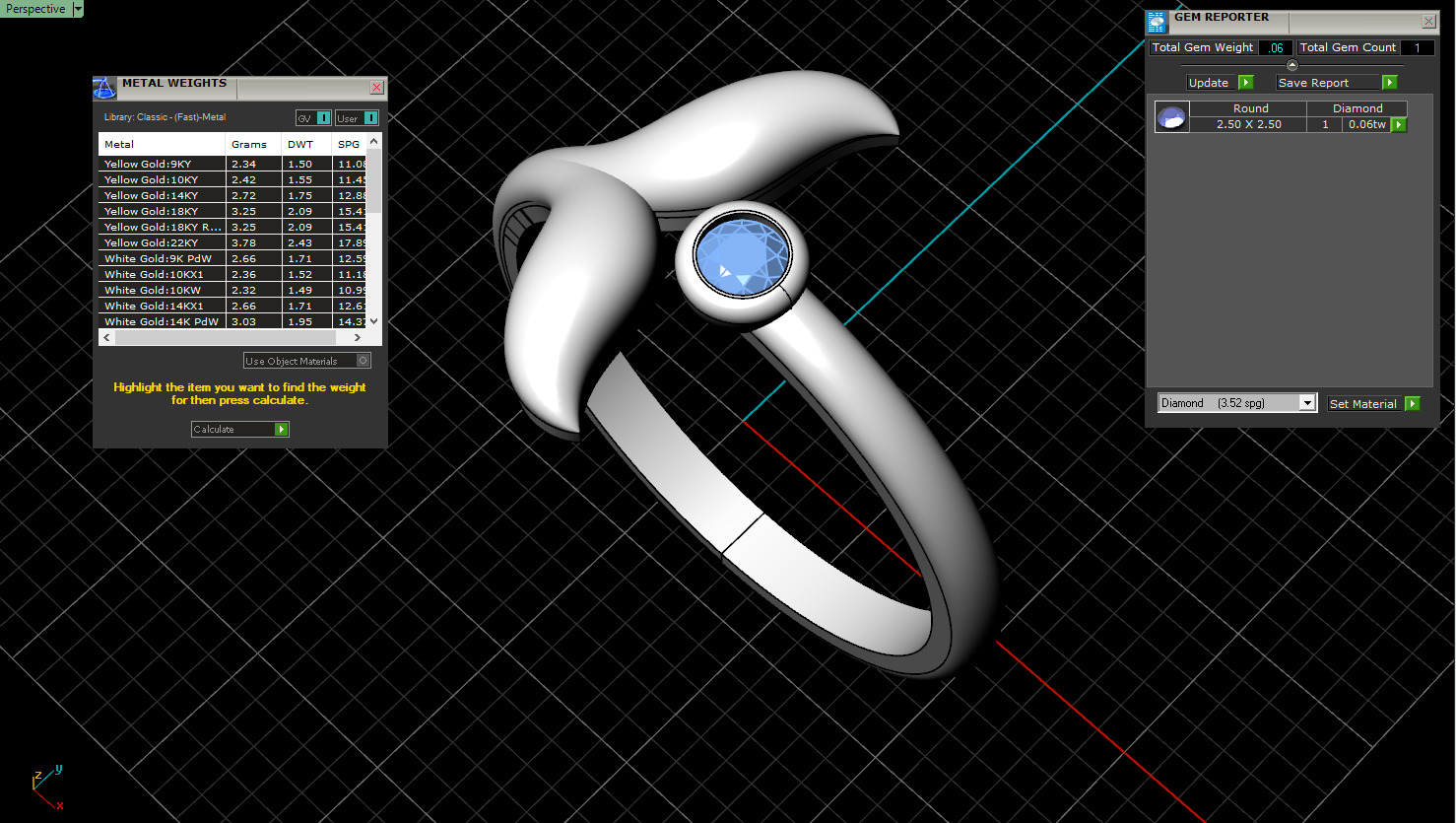Close the Gem Reporter panel
This screenshot has width=1456, height=823.
[1428, 22]
